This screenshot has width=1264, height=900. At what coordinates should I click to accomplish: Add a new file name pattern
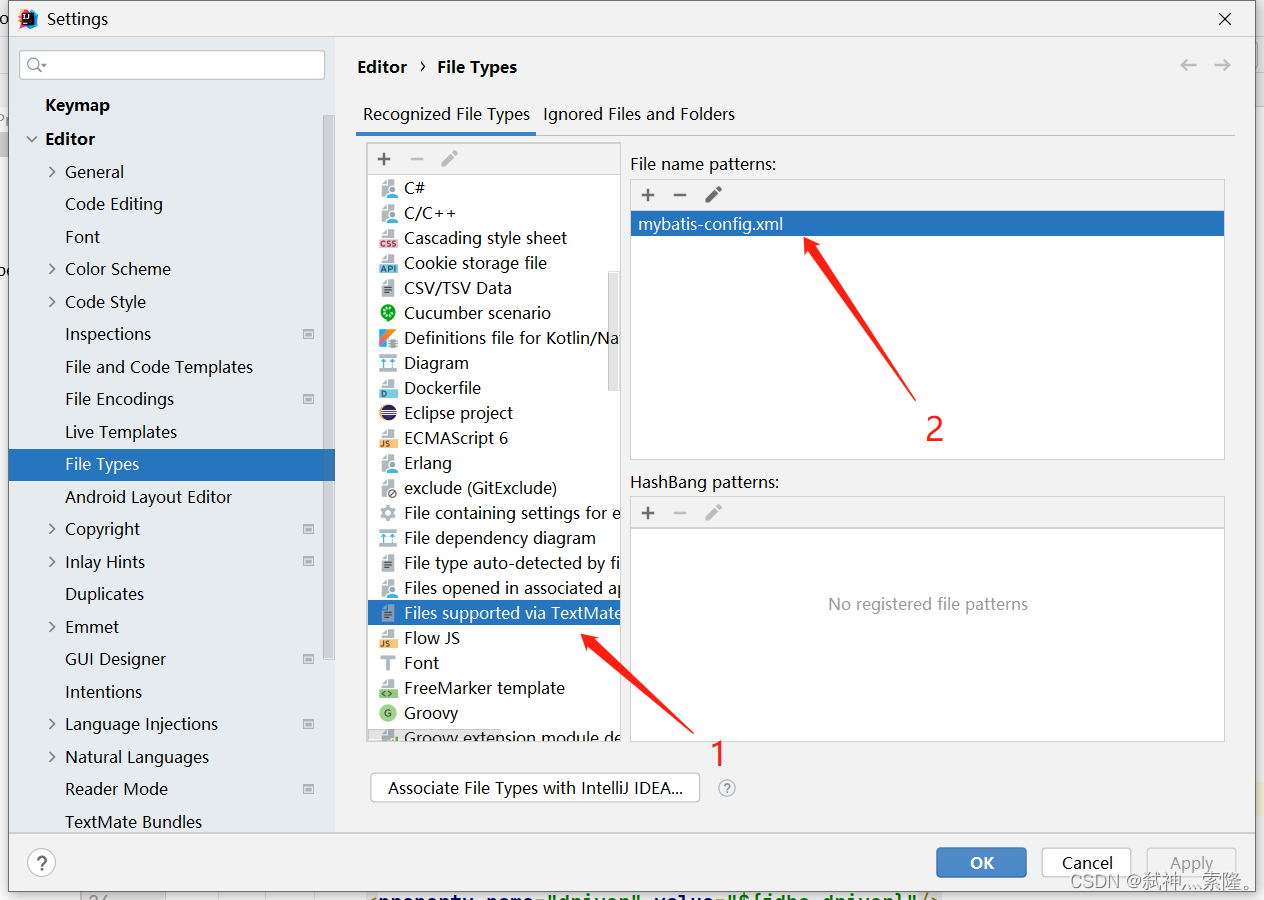pyautogui.click(x=648, y=195)
